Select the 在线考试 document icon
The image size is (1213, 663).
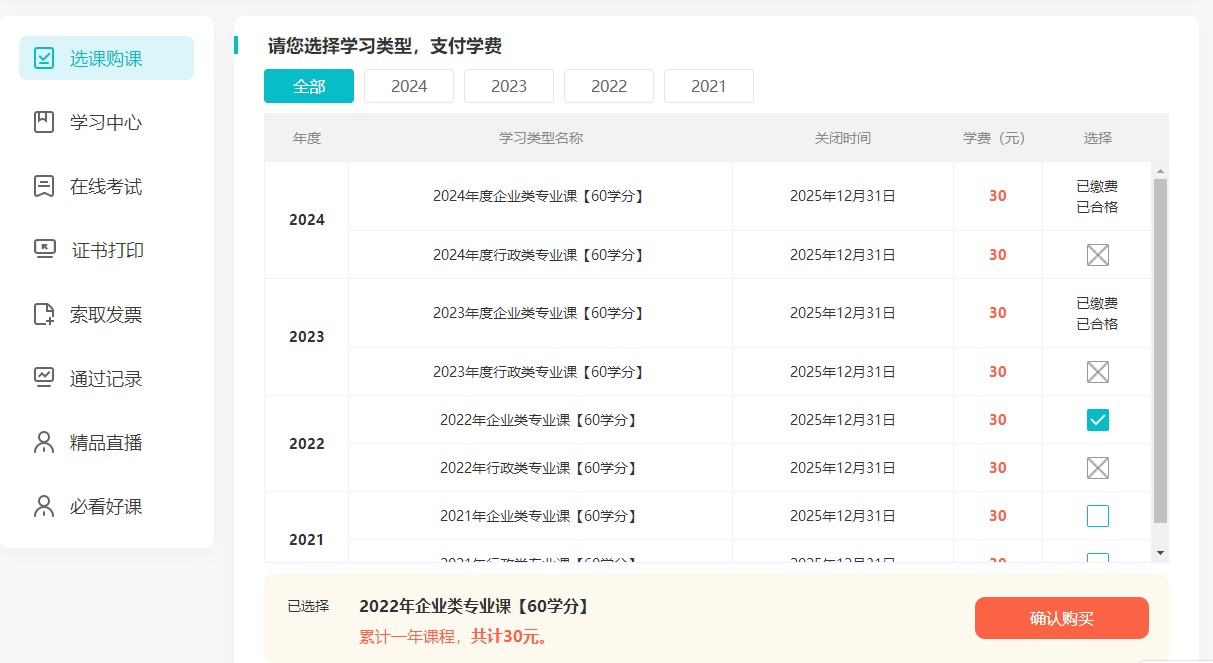pos(42,186)
